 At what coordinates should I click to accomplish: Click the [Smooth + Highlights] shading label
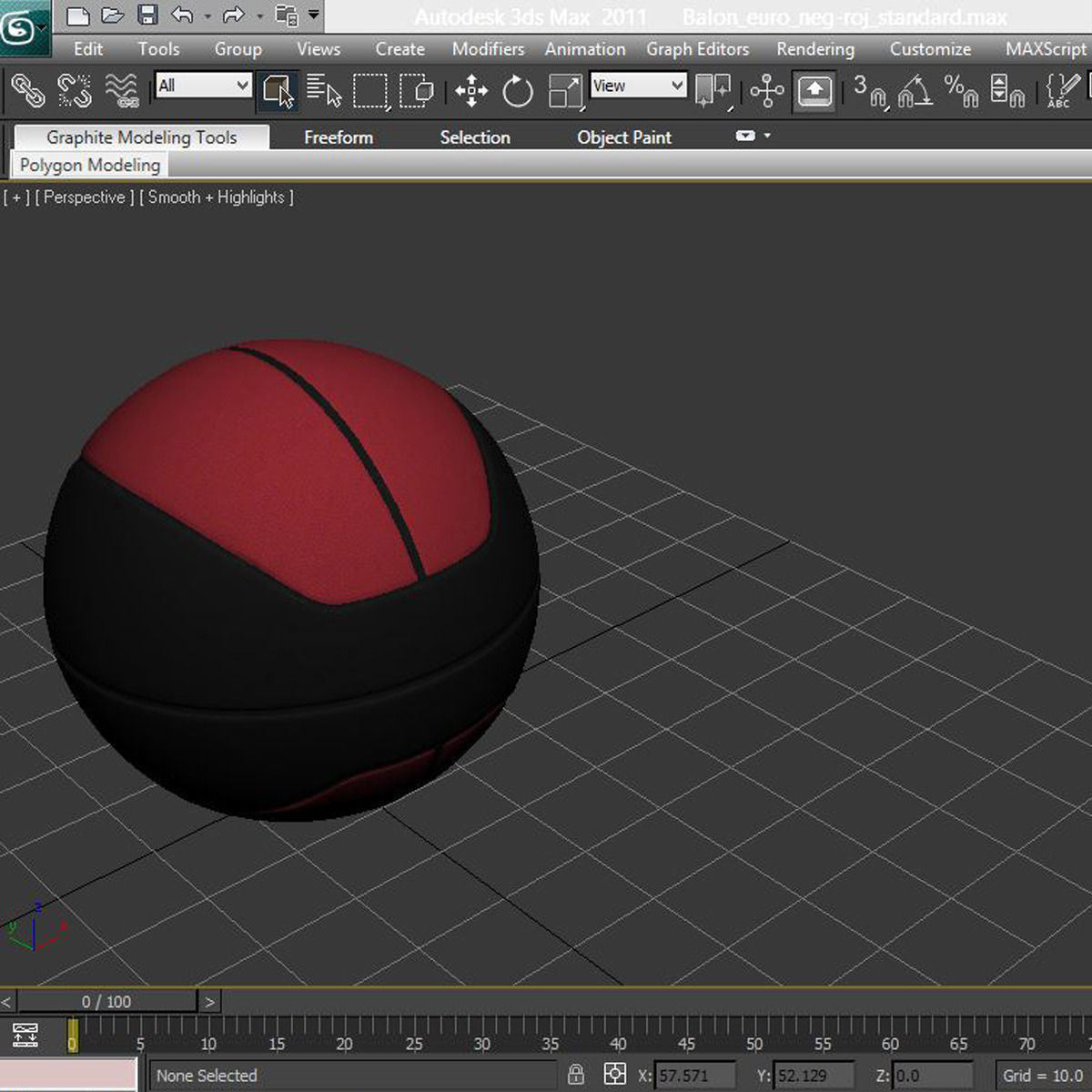(217, 197)
